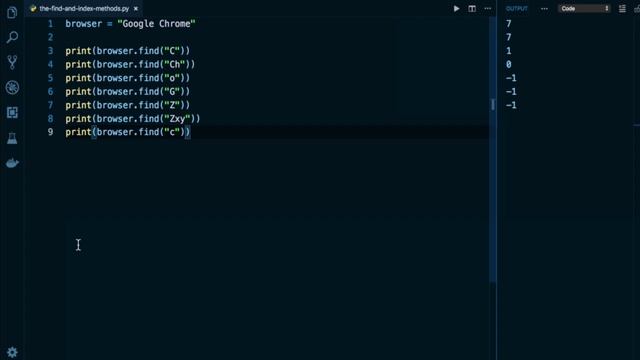Open the Extensions sidebar icon

pyautogui.click(x=12, y=112)
